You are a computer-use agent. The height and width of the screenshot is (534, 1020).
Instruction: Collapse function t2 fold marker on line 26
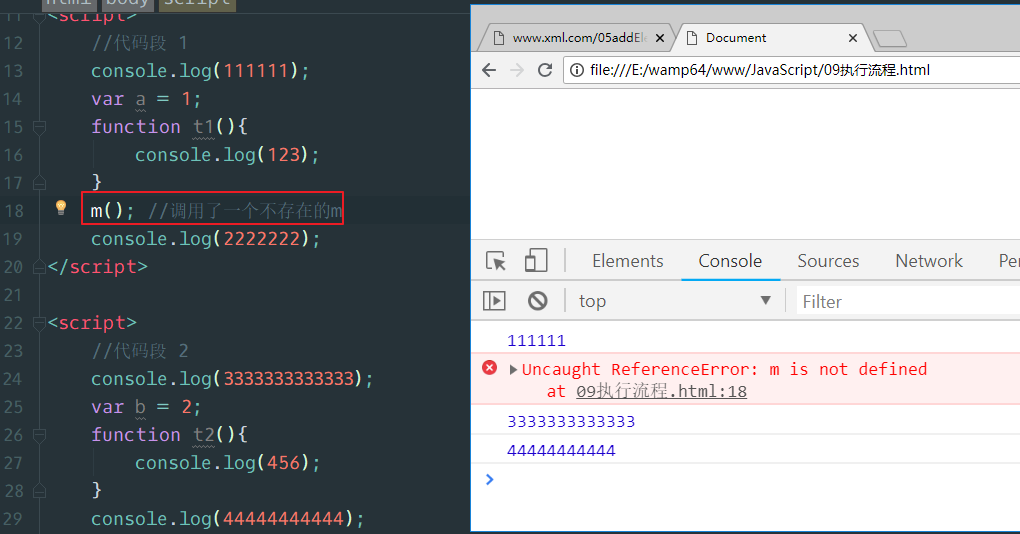coord(40,434)
